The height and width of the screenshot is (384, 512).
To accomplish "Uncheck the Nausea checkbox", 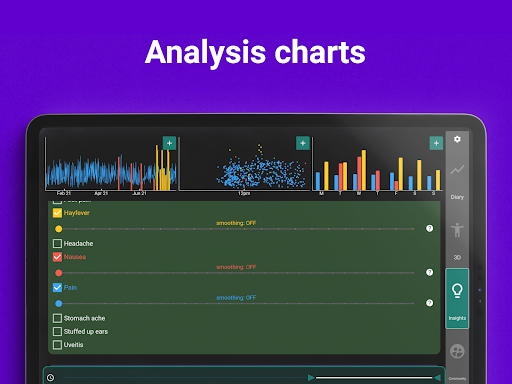I will tap(57, 257).
